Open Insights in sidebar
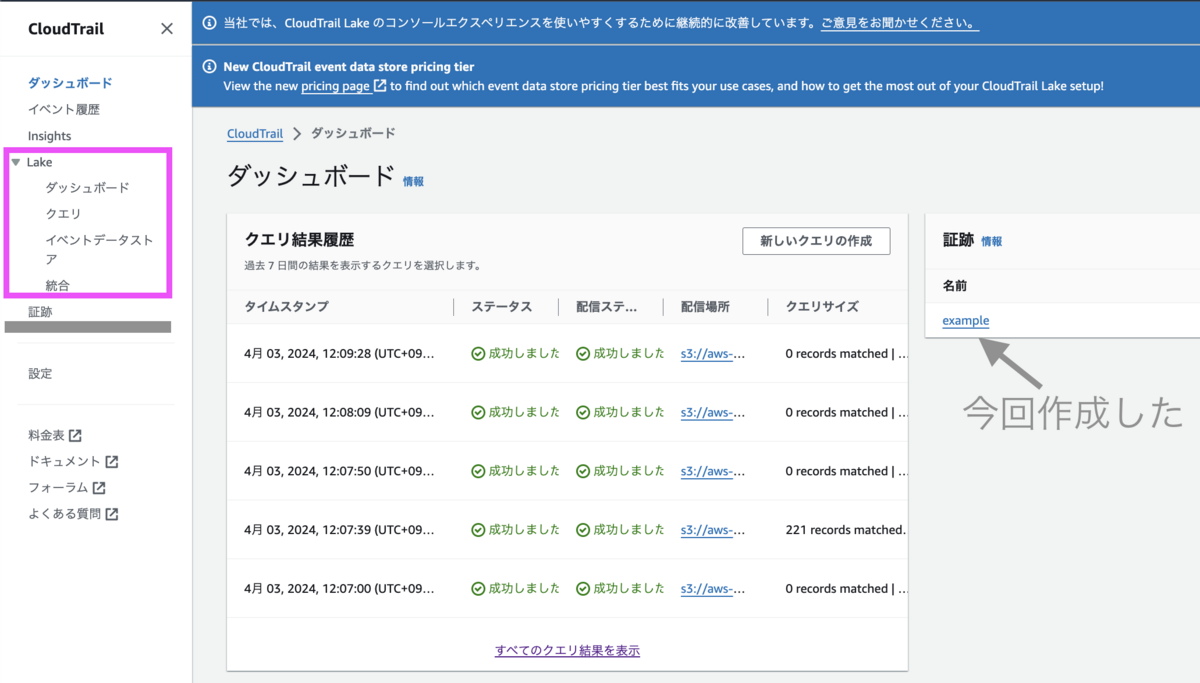Screen dimensions: 1200x683 click(x=50, y=136)
